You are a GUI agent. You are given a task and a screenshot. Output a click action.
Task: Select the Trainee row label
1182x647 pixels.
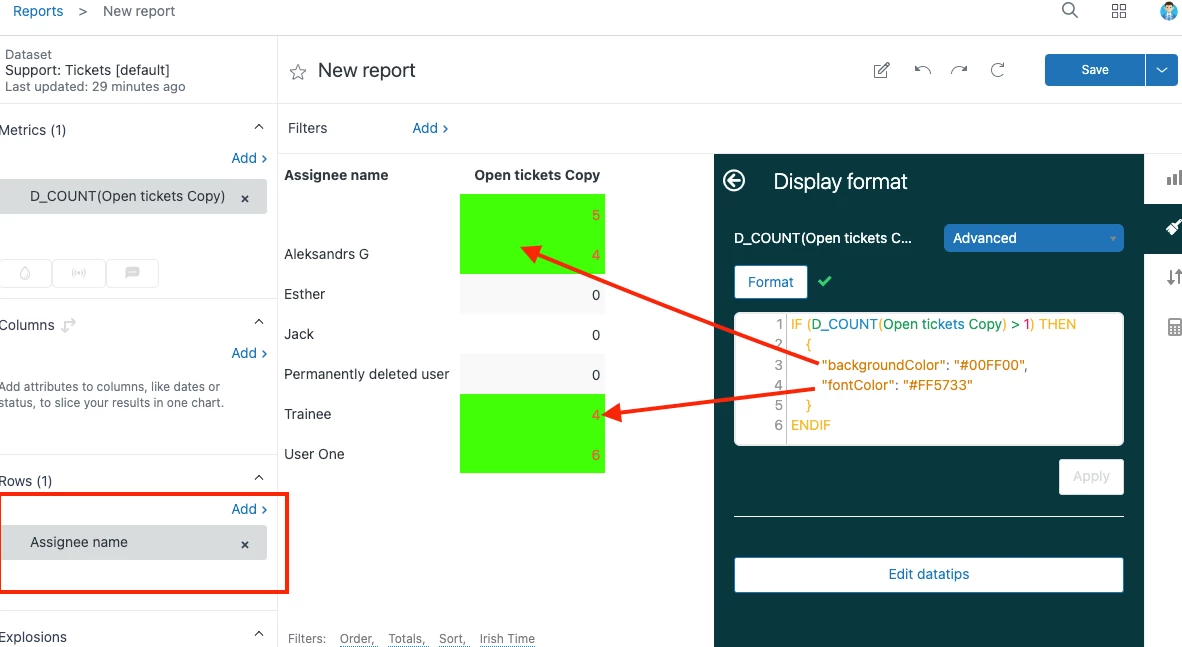(308, 414)
